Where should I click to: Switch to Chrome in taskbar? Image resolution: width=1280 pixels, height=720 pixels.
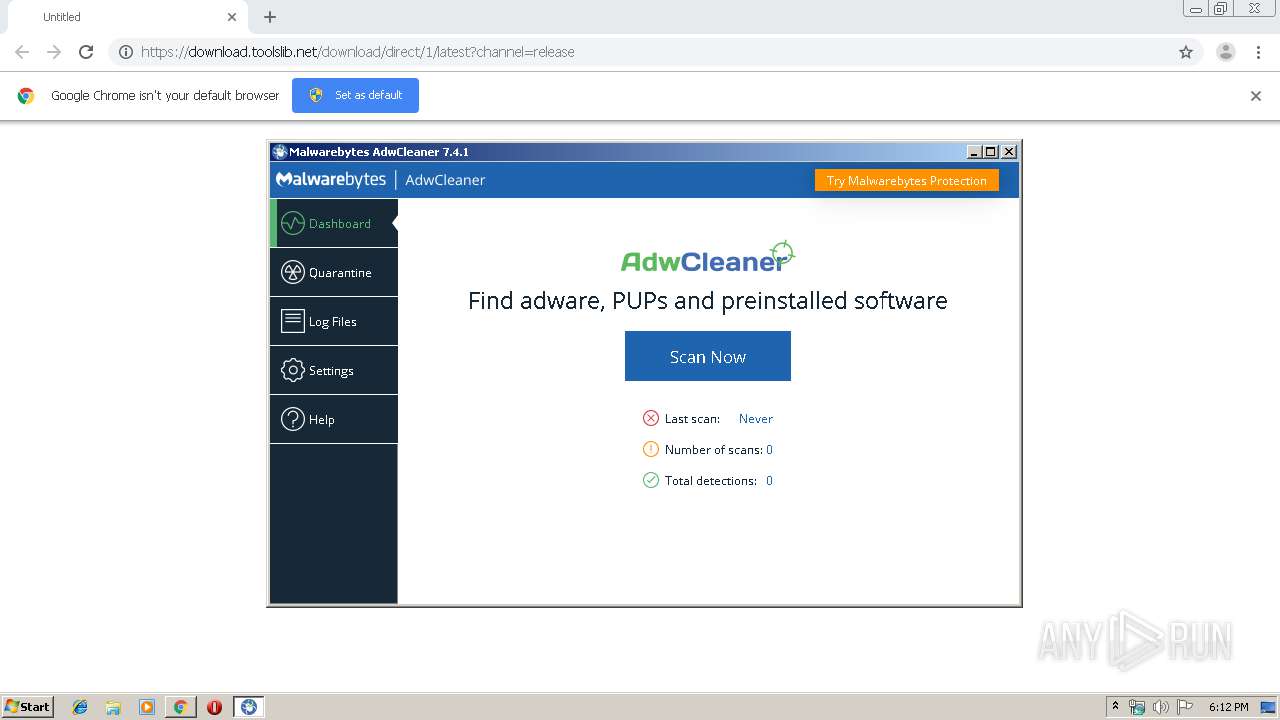click(x=180, y=707)
